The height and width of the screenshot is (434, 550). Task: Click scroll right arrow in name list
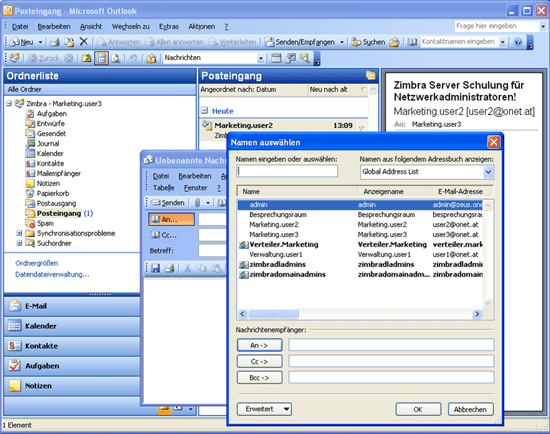477,314
